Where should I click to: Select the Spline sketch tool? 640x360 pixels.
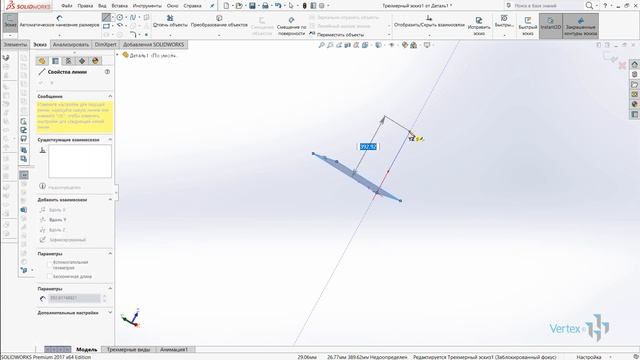click(x=133, y=17)
